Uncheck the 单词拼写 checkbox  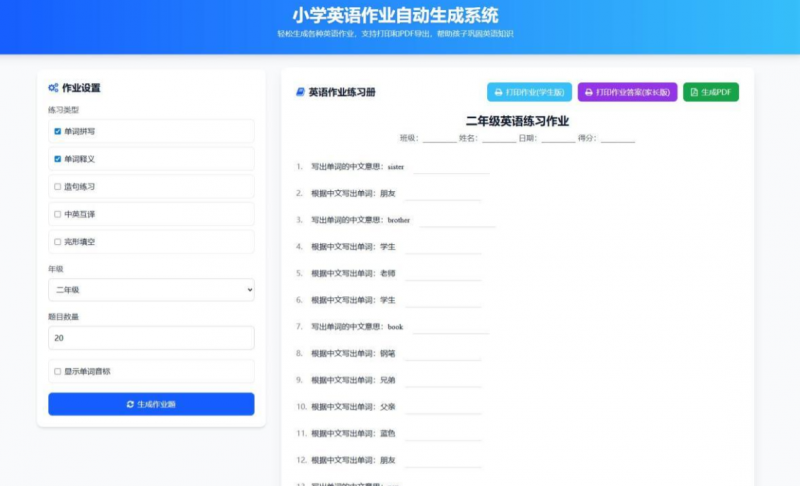(57, 131)
